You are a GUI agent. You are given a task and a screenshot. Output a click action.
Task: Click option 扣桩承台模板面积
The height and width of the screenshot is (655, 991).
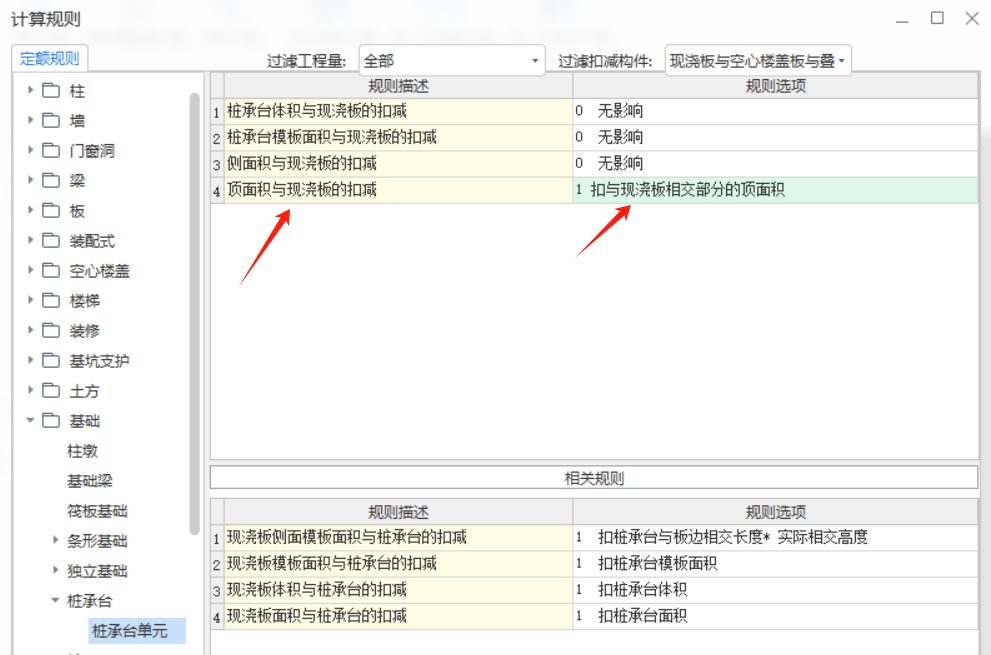[775, 563]
